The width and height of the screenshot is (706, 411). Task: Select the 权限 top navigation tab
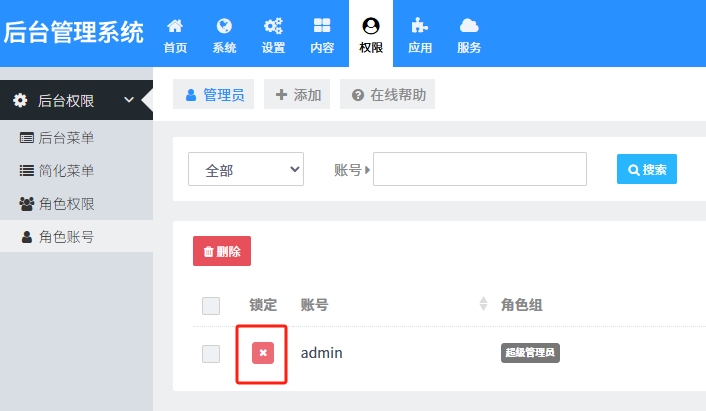(371, 34)
